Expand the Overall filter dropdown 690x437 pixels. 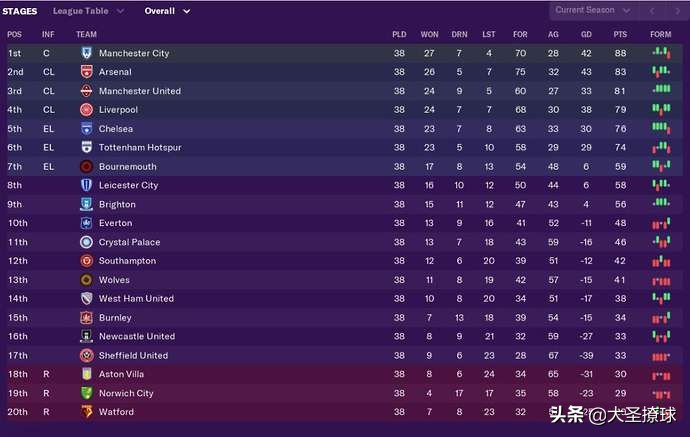click(167, 11)
